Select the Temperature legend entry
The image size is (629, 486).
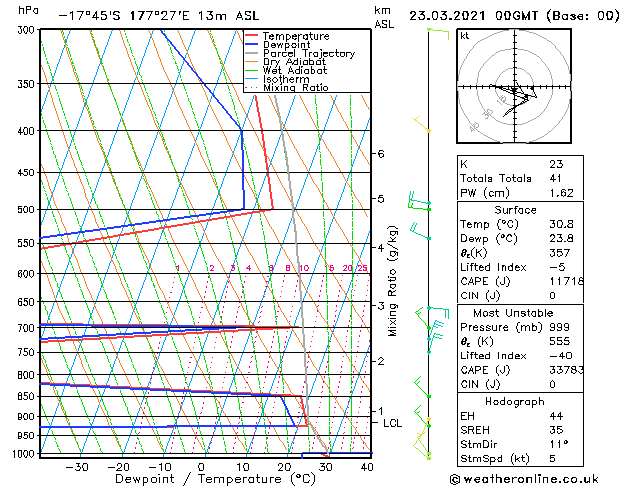coord(297,36)
